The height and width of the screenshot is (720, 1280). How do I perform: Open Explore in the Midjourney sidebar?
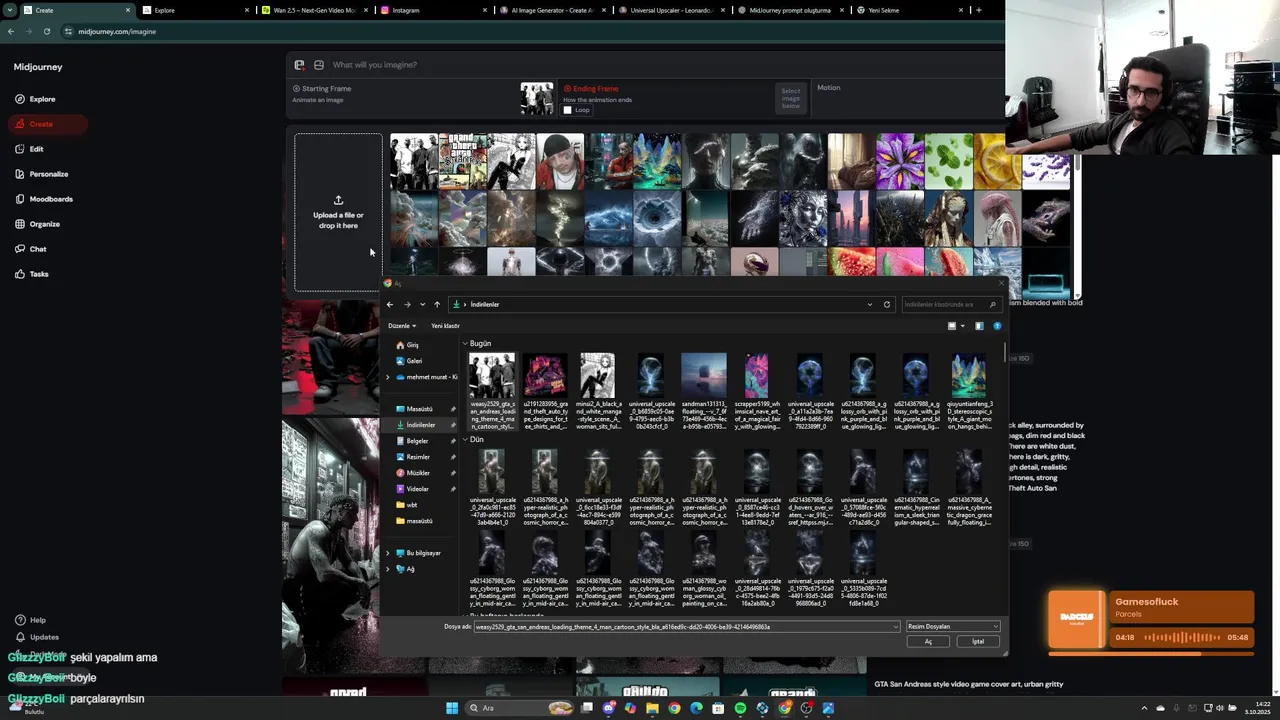pos(35,99)
